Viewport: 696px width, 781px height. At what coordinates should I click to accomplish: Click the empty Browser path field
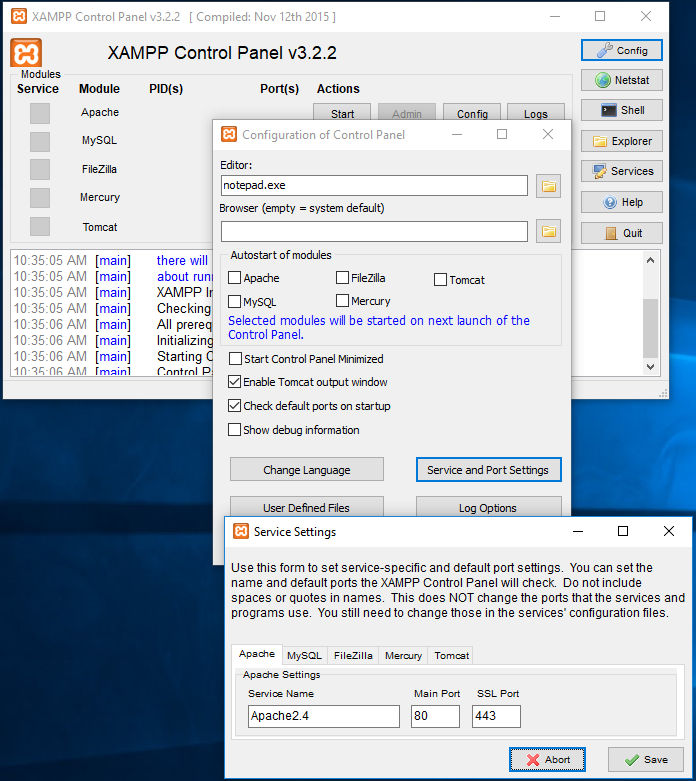(374, 232)
